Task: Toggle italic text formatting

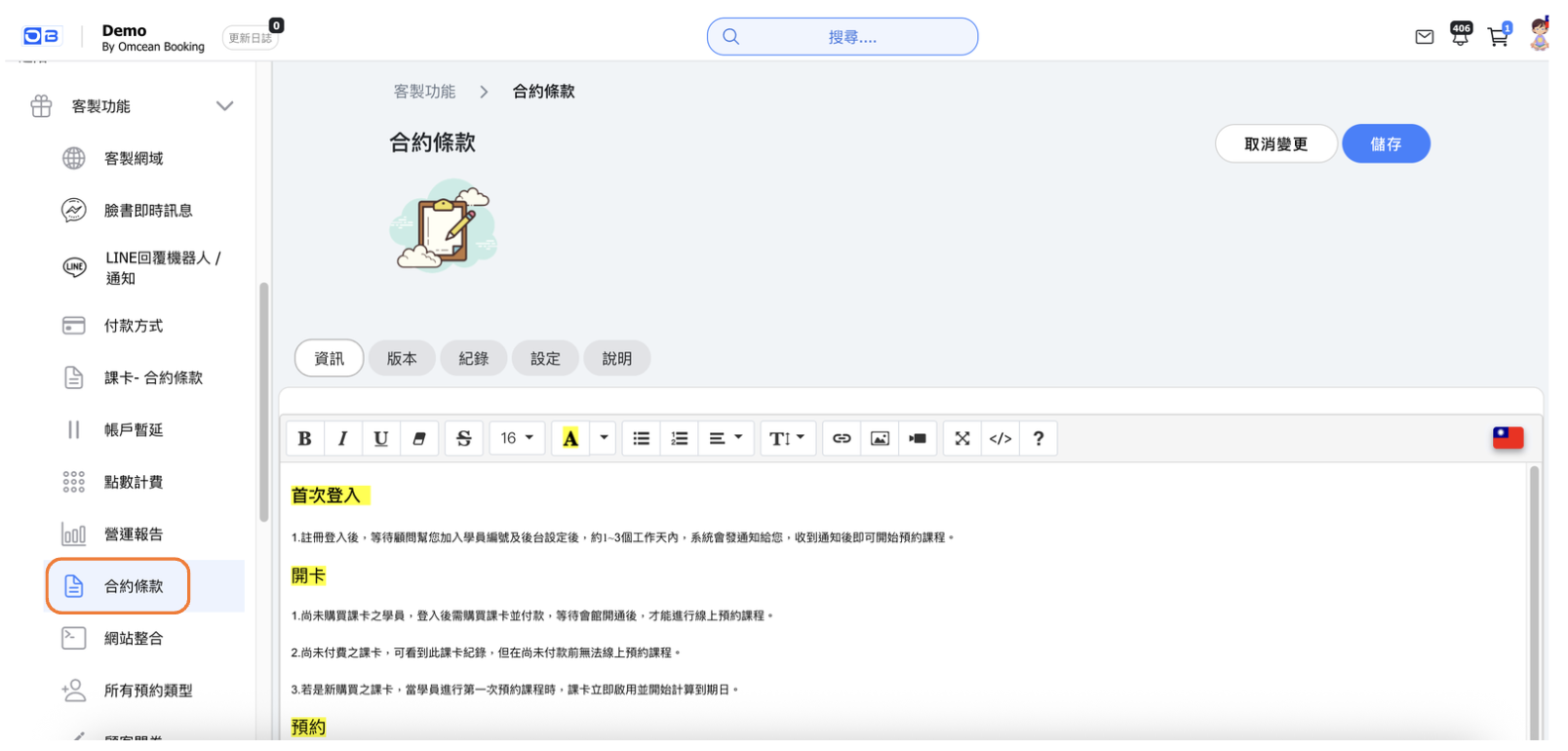Action: point(342,439)
